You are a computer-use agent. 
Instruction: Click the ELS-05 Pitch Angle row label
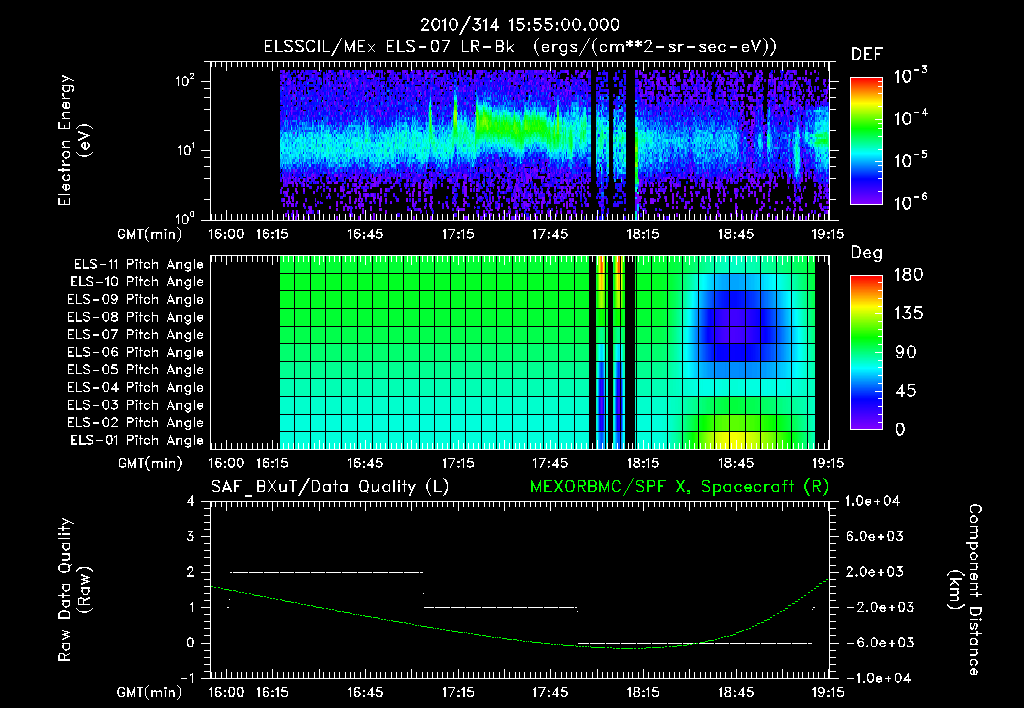[136, 370]
